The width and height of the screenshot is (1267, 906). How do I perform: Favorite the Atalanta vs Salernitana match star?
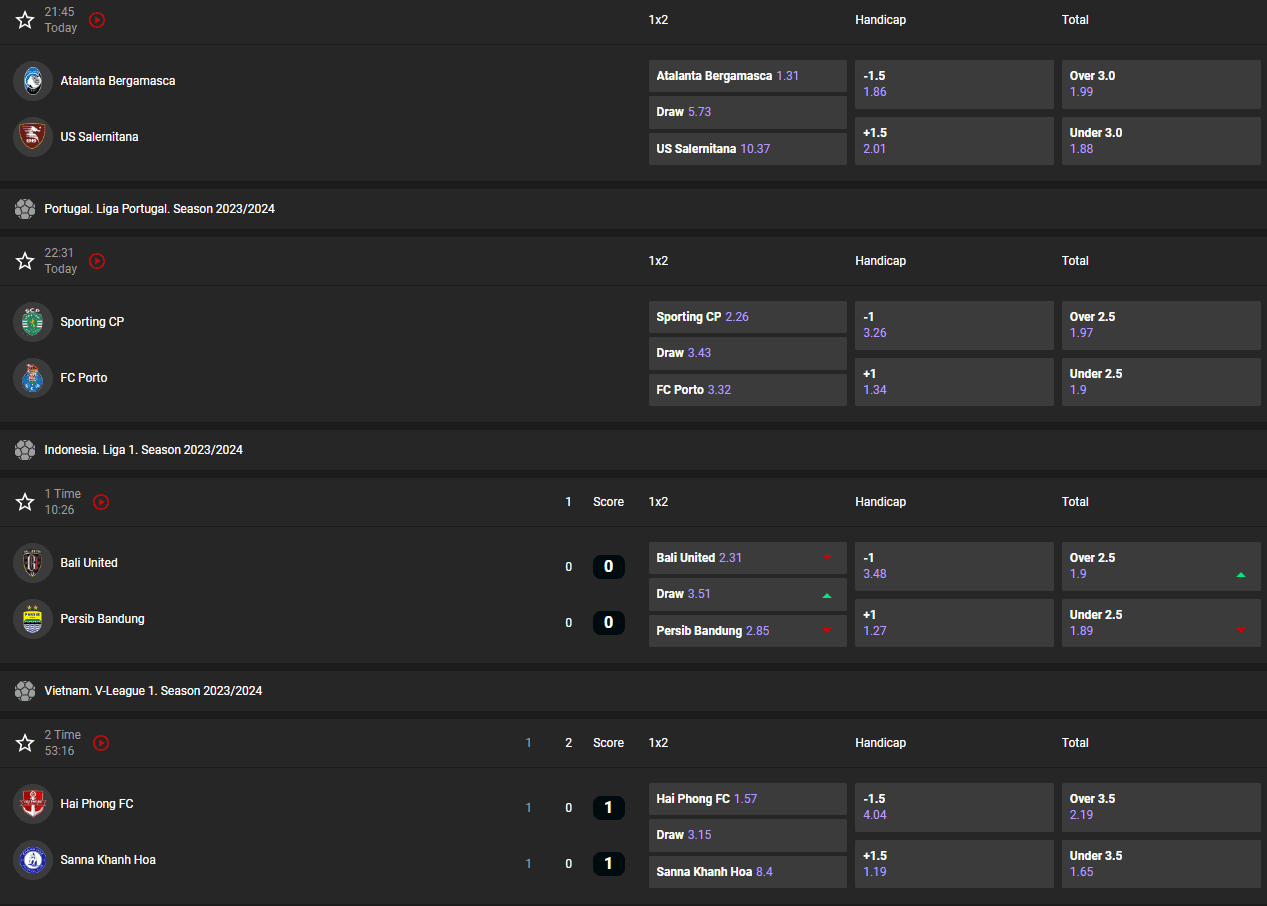25,20
